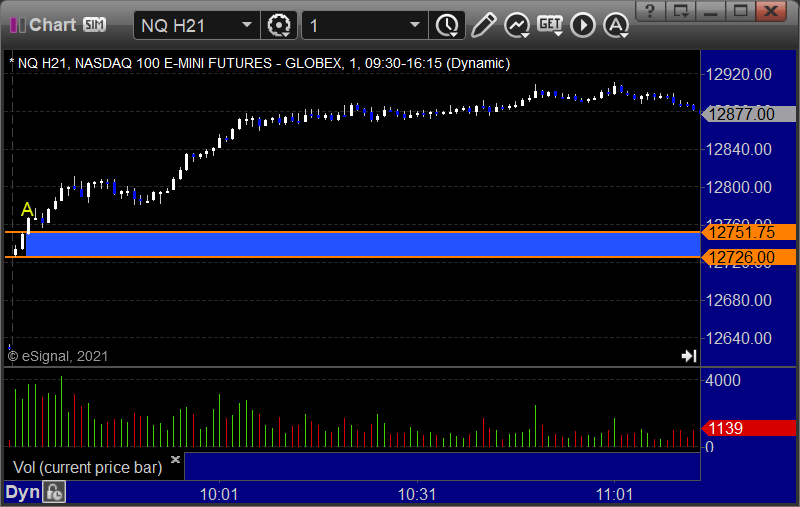The image size is (800, 507).
Task: Select the pencil drawing tools icon
Action: pos(483,25)
